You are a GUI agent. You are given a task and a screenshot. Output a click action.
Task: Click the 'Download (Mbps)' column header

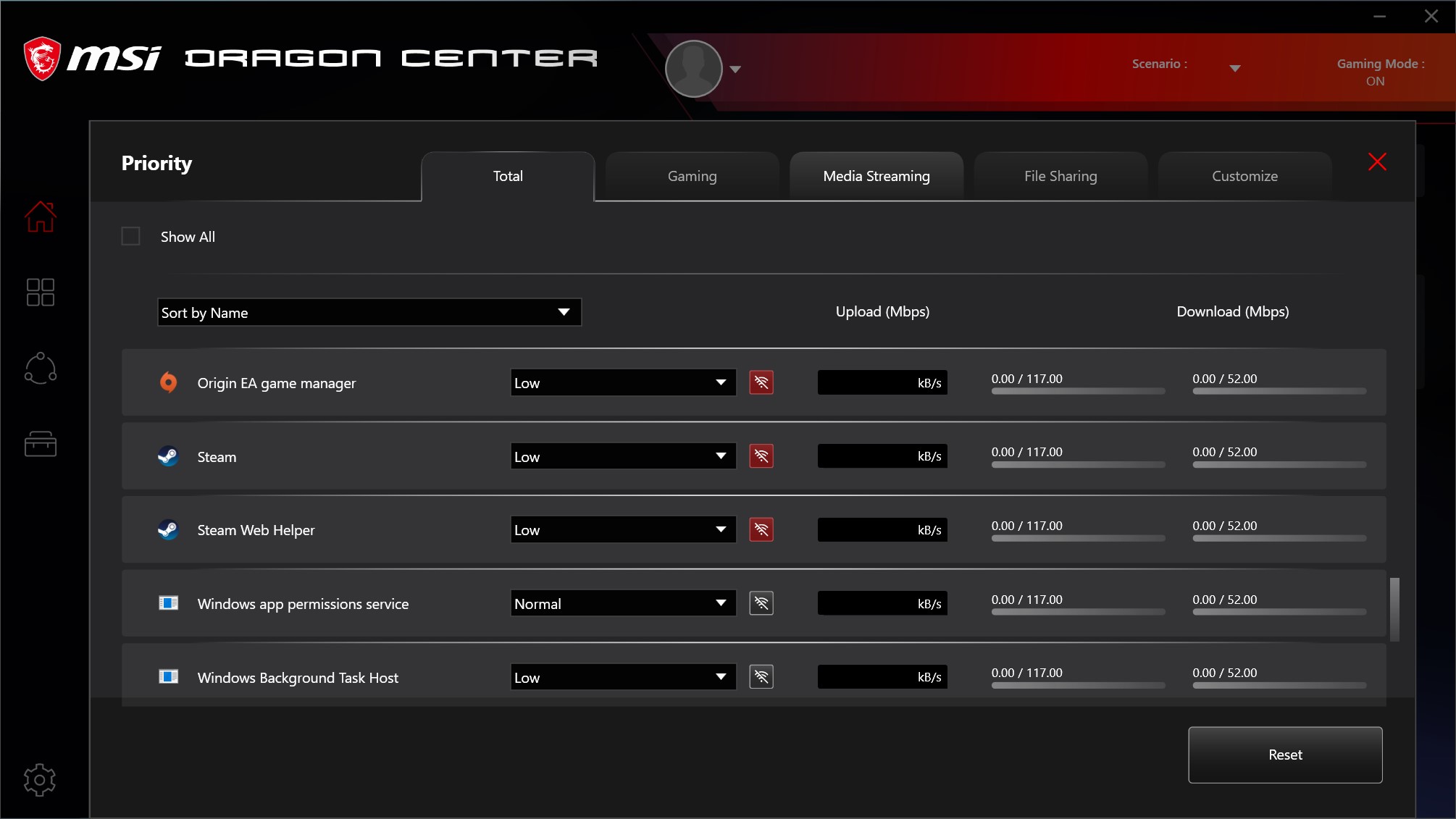tap(1232, 311)
